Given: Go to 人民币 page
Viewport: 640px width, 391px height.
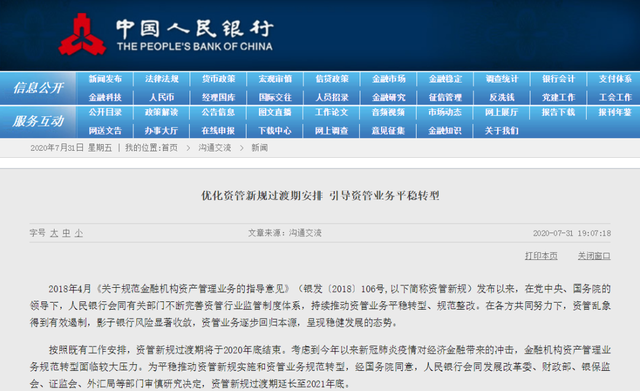Looking at the screenshot, I should (162, 97).
